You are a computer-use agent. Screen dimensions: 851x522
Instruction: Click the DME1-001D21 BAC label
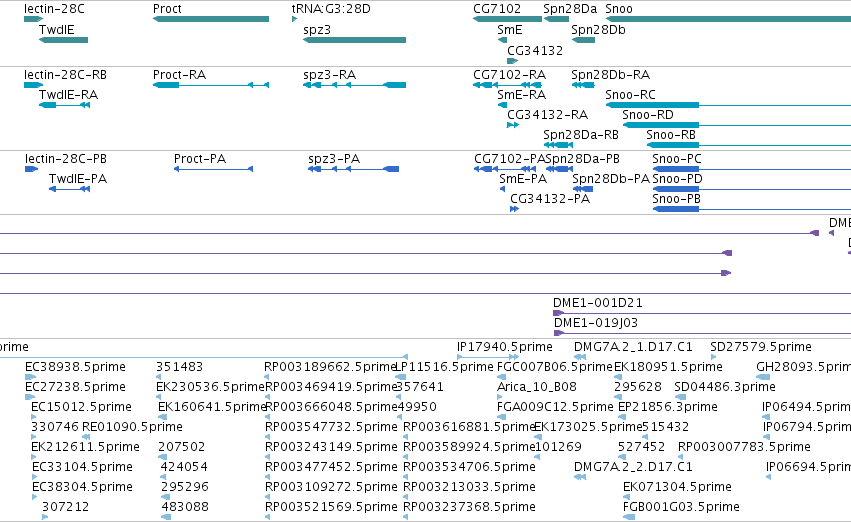pyautogui.click(x=598, y=302)
